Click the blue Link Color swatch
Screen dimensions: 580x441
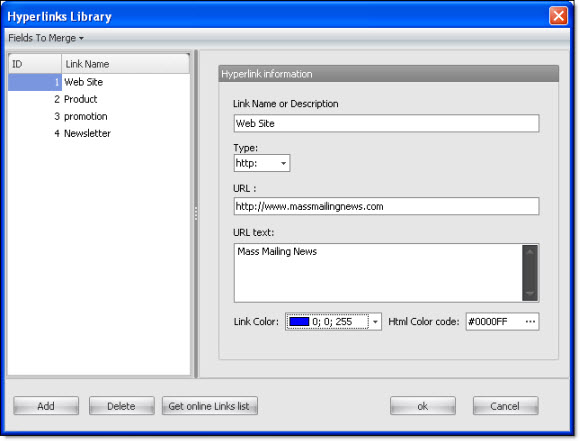299,322
